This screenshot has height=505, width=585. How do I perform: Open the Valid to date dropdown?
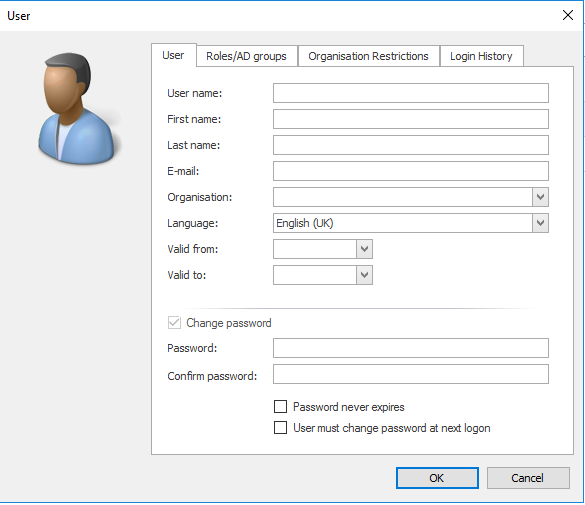364,275
